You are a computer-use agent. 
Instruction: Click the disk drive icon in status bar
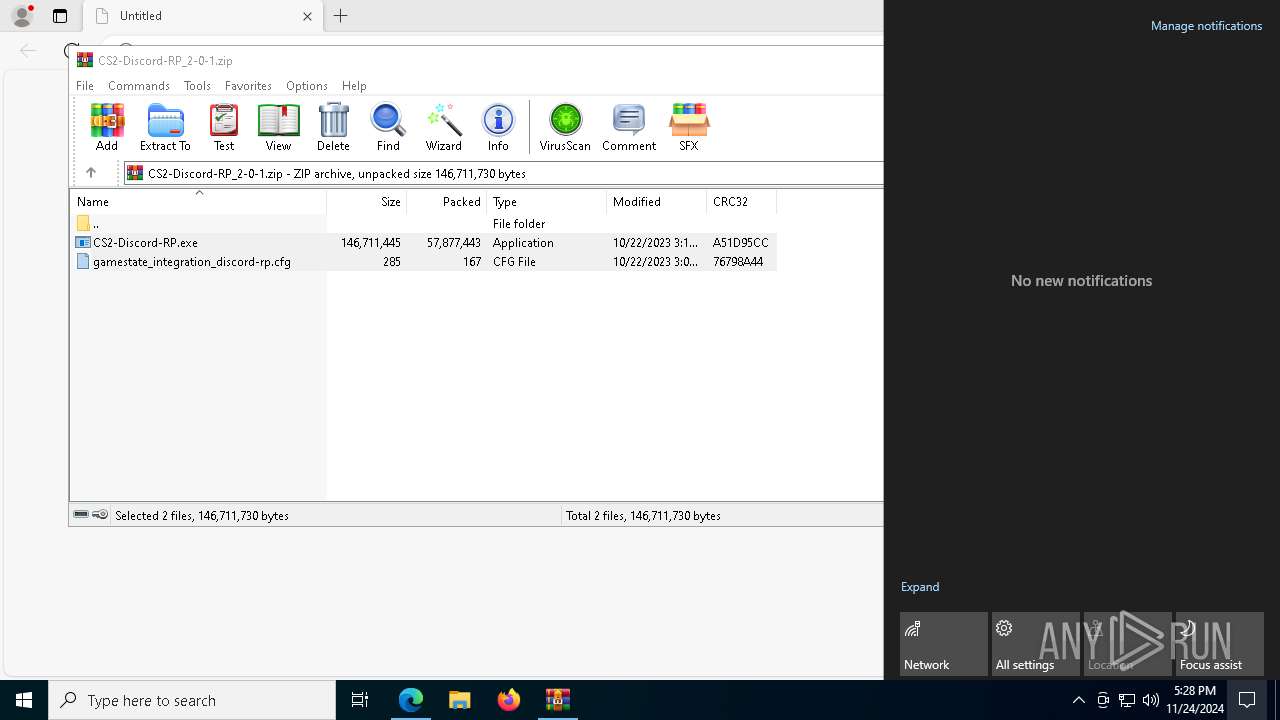[x=81, y=515]
